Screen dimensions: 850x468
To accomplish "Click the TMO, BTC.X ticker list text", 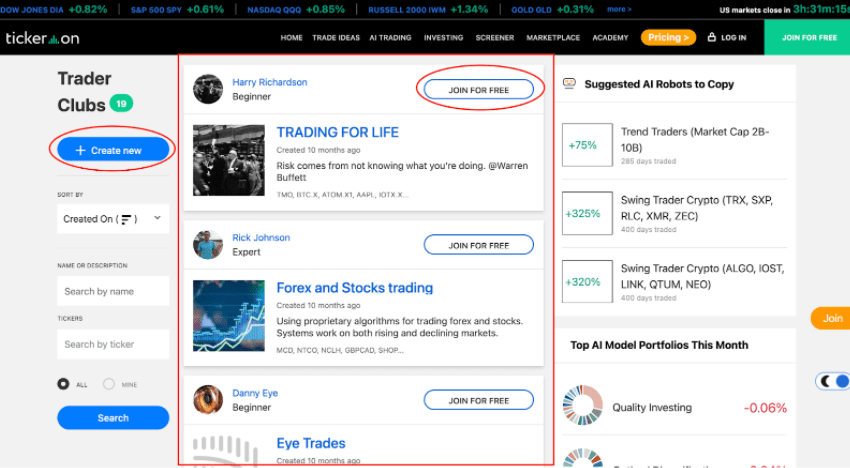I will (343, 195).
